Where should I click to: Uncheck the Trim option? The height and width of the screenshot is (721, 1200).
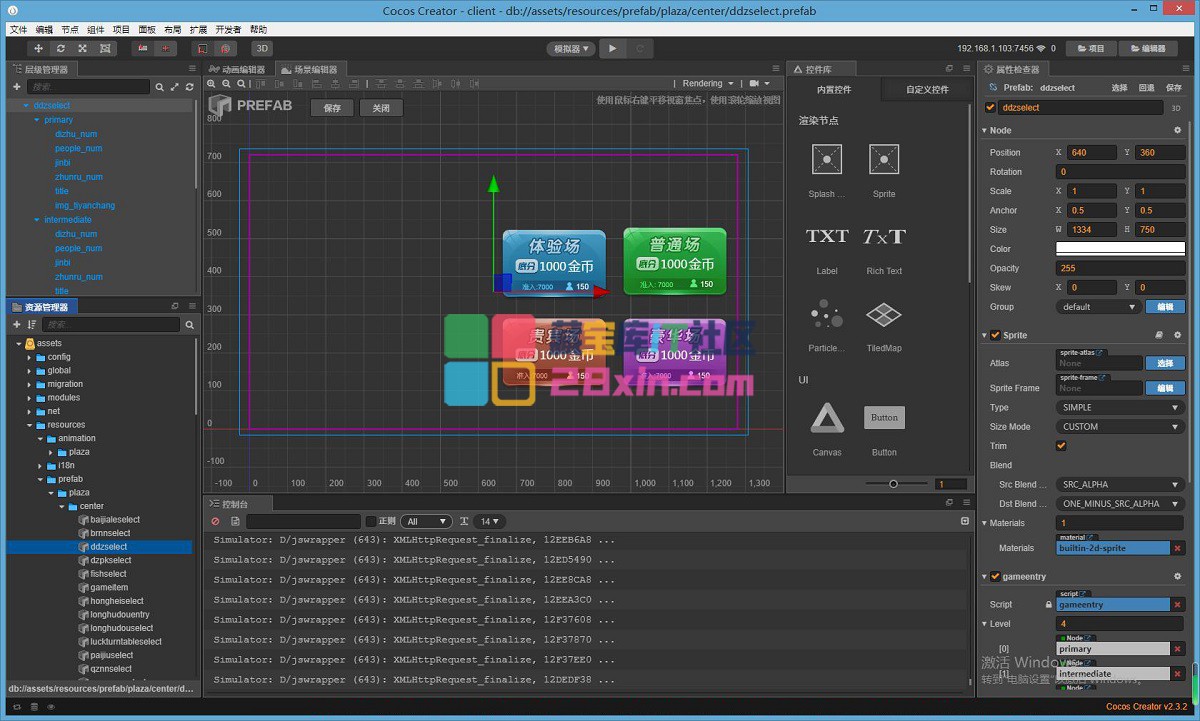coord(1061,446)
